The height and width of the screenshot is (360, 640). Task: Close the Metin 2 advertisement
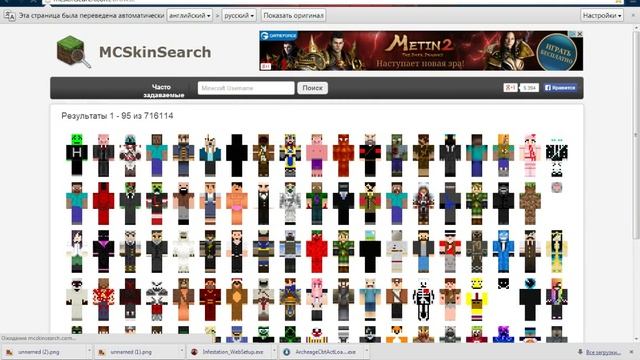(x=579, y=34)
